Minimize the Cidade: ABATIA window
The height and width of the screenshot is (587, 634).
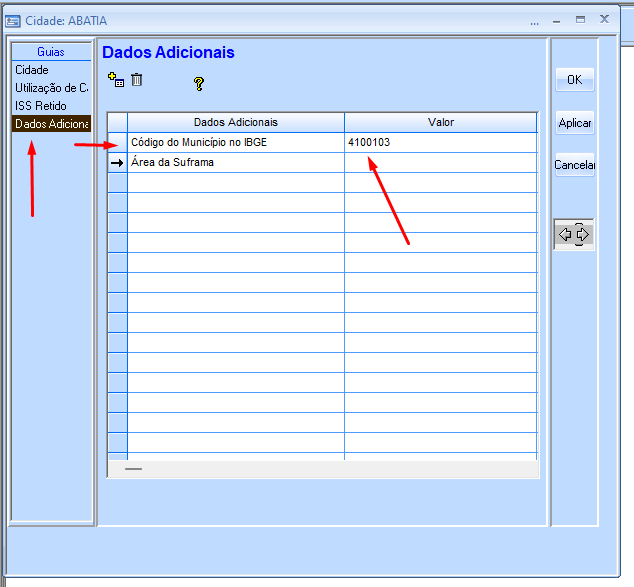coord(557,20)
